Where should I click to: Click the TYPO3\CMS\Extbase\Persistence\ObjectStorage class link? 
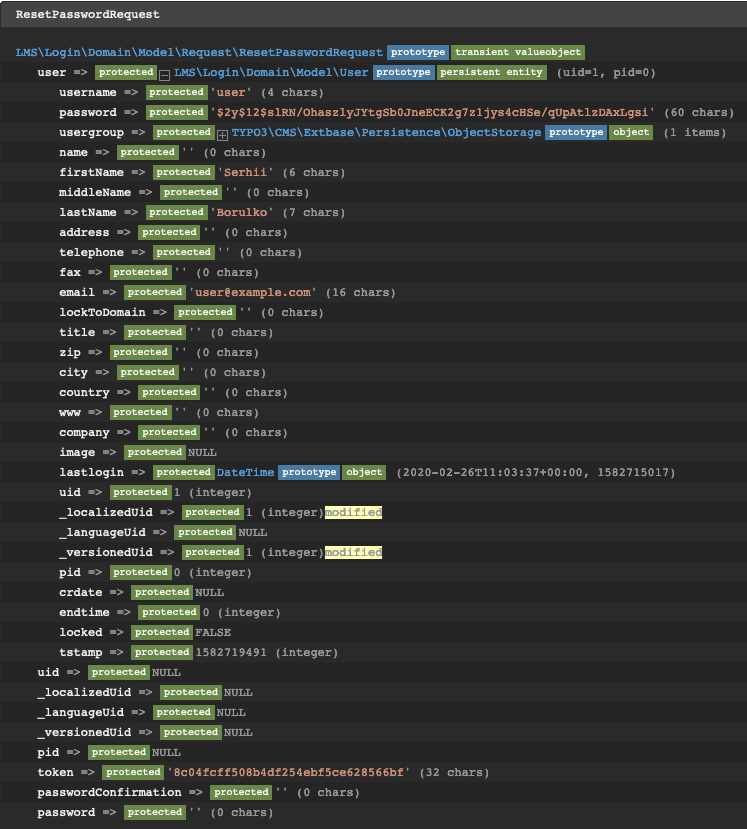tap(386, 132)
